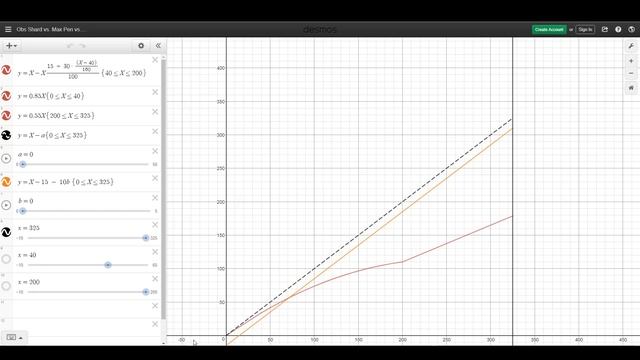Zoom in on the graph
Screen dimensions: 640x360
[x=631, y=61]
